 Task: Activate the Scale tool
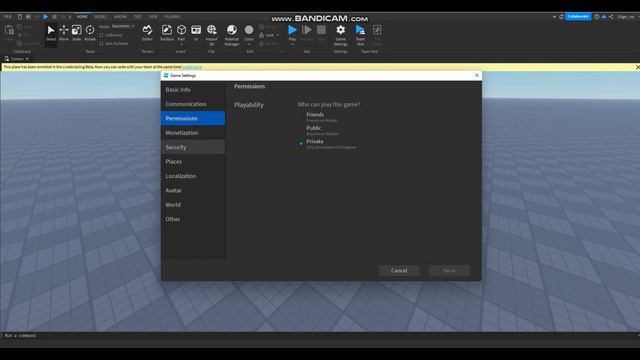click(76, 33)
